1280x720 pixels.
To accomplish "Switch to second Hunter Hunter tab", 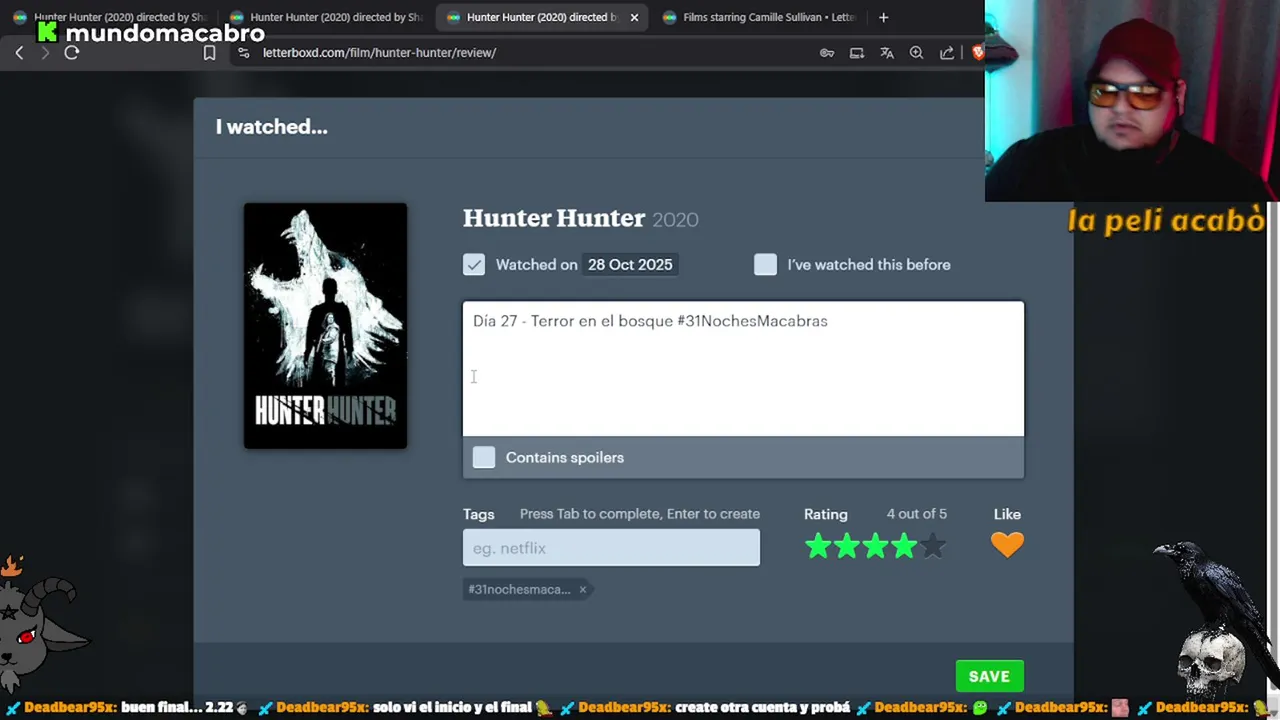I will [325, 17].
